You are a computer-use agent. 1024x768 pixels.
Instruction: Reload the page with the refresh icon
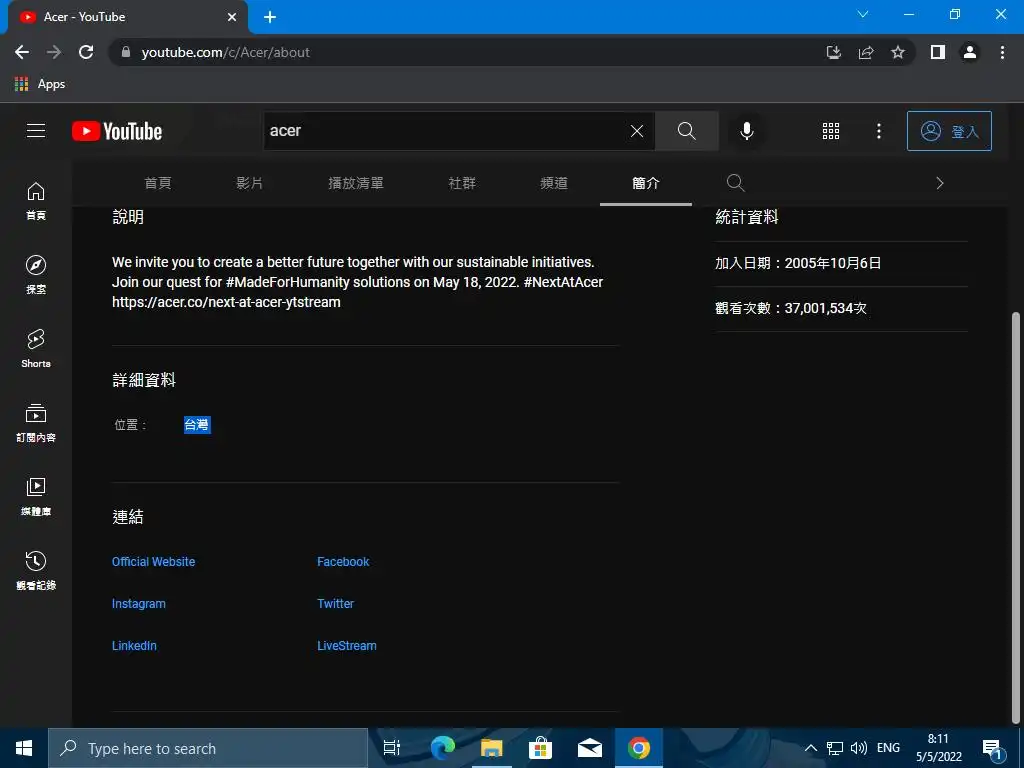tap(86, 52)
